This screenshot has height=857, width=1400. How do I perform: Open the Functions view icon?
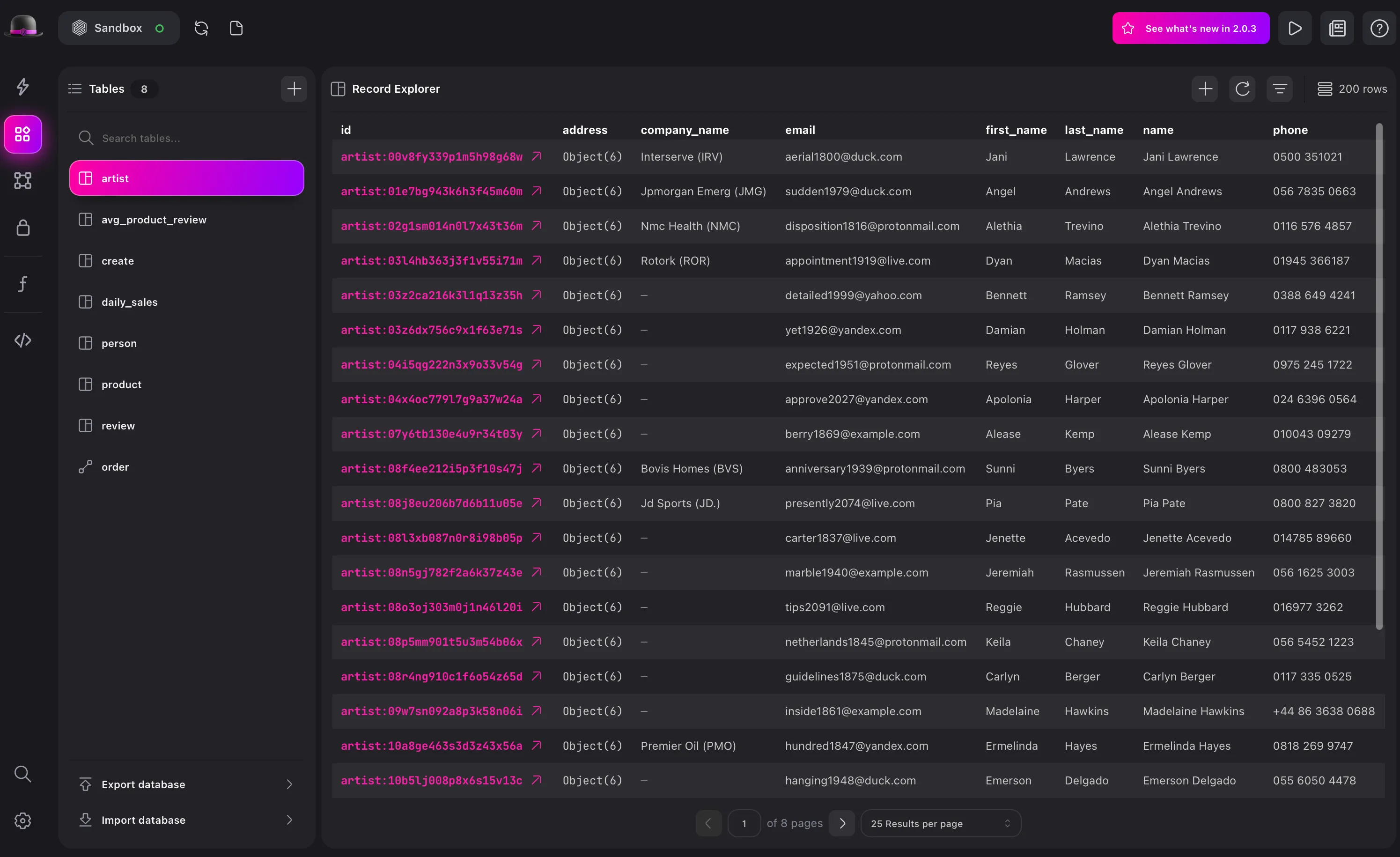[x=23, y=284]
